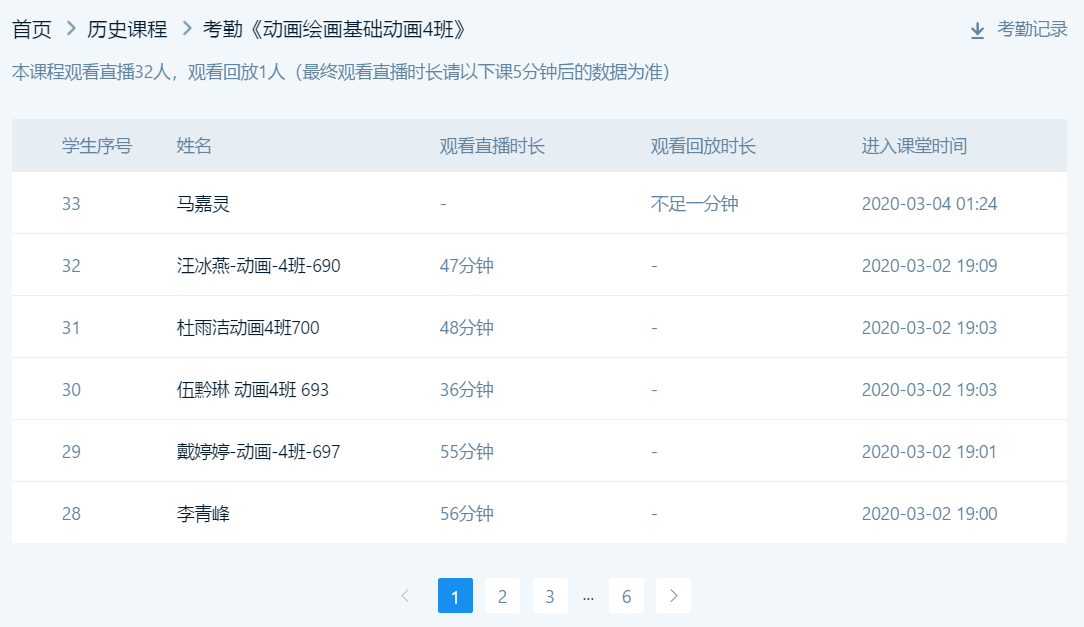Expand the pagination ellipsis for more pages
Screen dimensions: 1084x627
(x=588, y=596)
